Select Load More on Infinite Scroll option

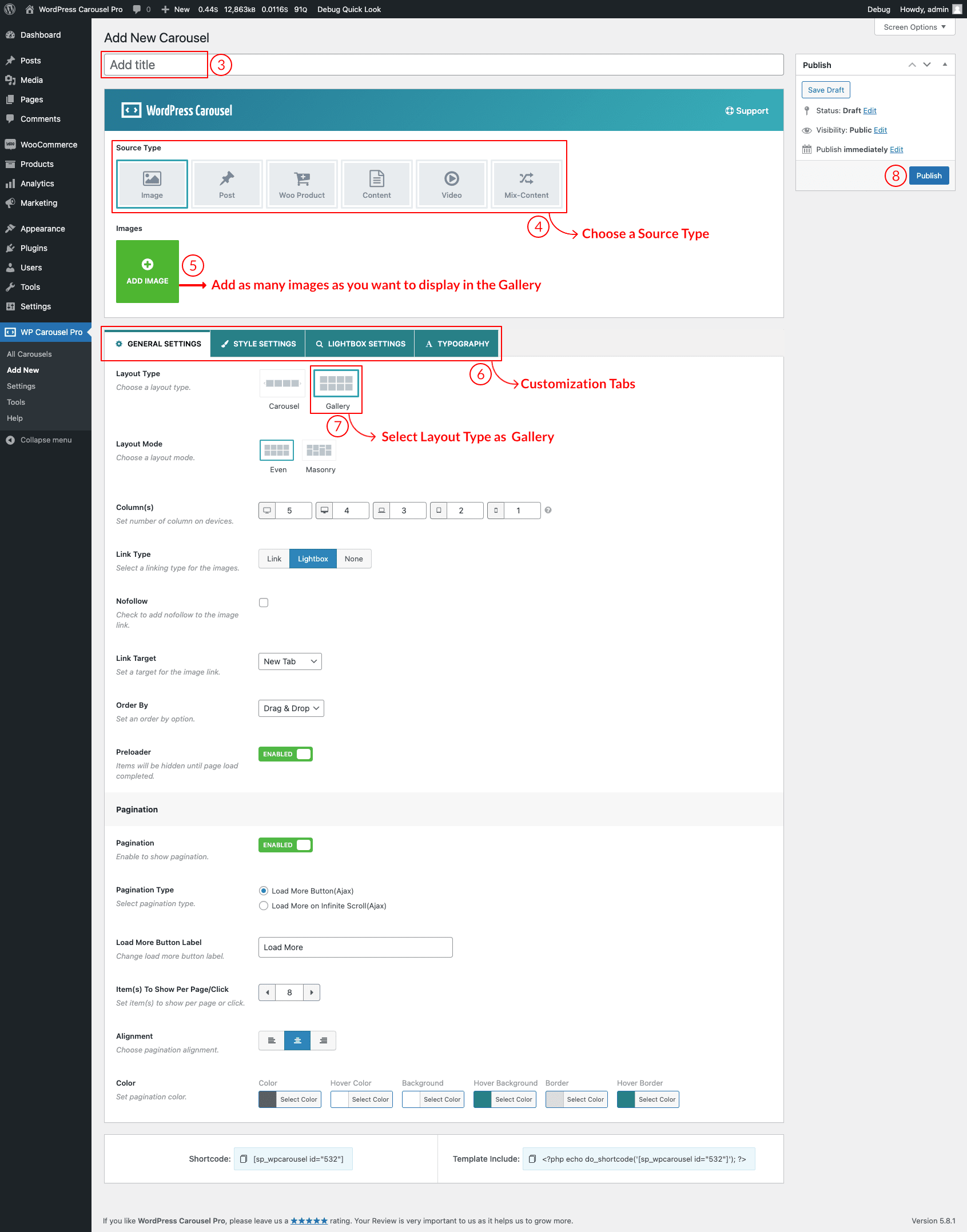click(264, 906)
